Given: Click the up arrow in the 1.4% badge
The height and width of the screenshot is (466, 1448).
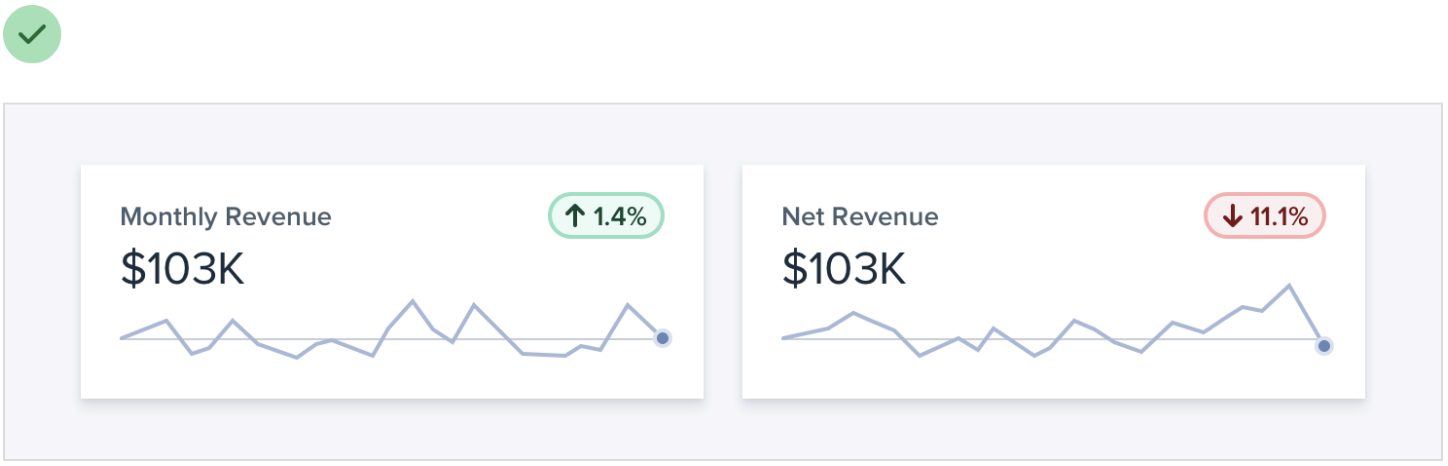Looking at the screenshot, I should pos(575,216).
